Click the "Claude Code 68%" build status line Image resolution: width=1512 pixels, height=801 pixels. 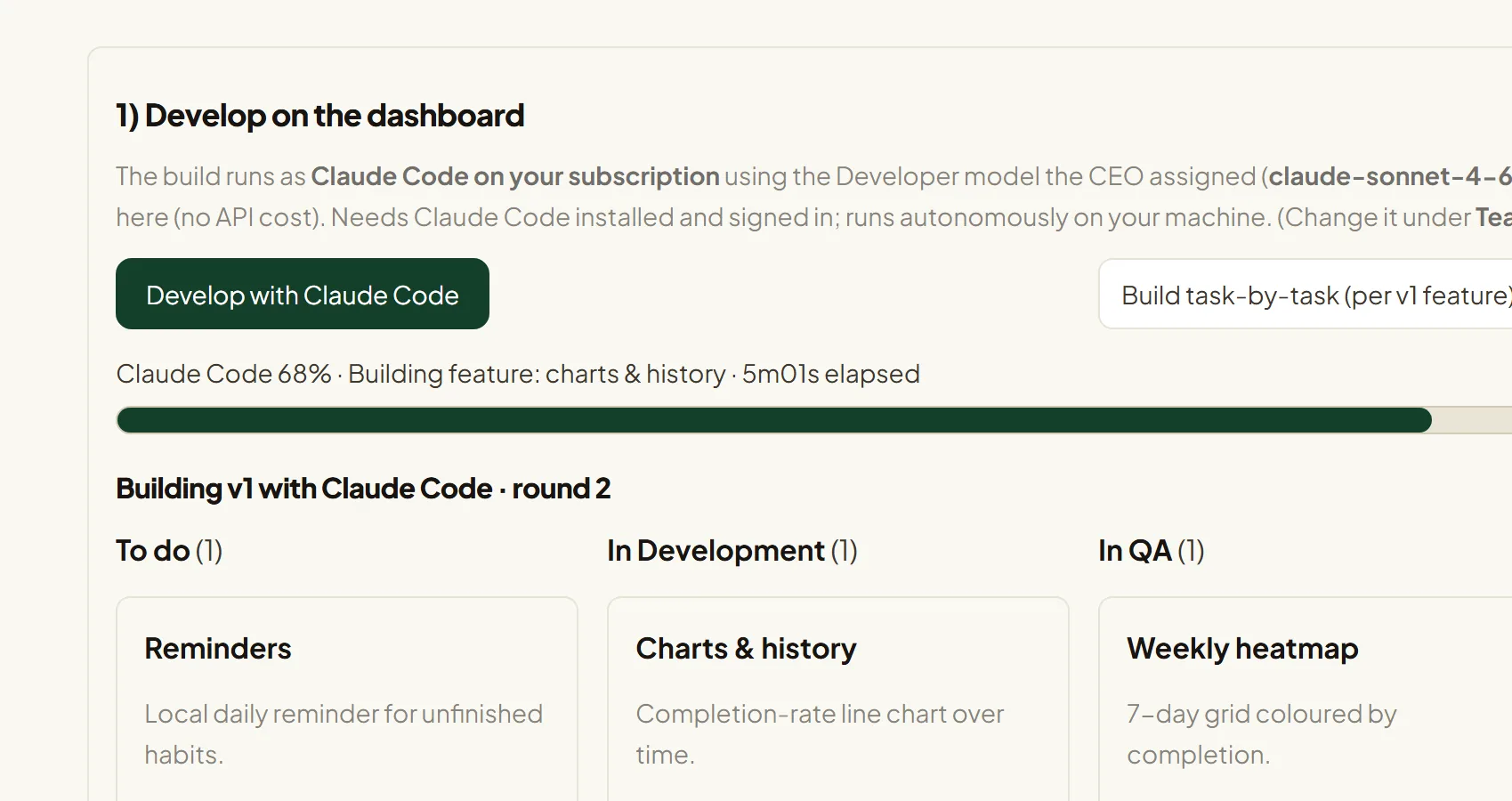(x=518, y=374)
